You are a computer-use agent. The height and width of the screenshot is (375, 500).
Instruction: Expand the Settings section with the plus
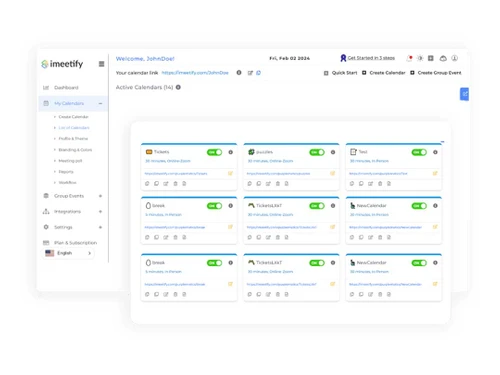click(x=100, y=227)
